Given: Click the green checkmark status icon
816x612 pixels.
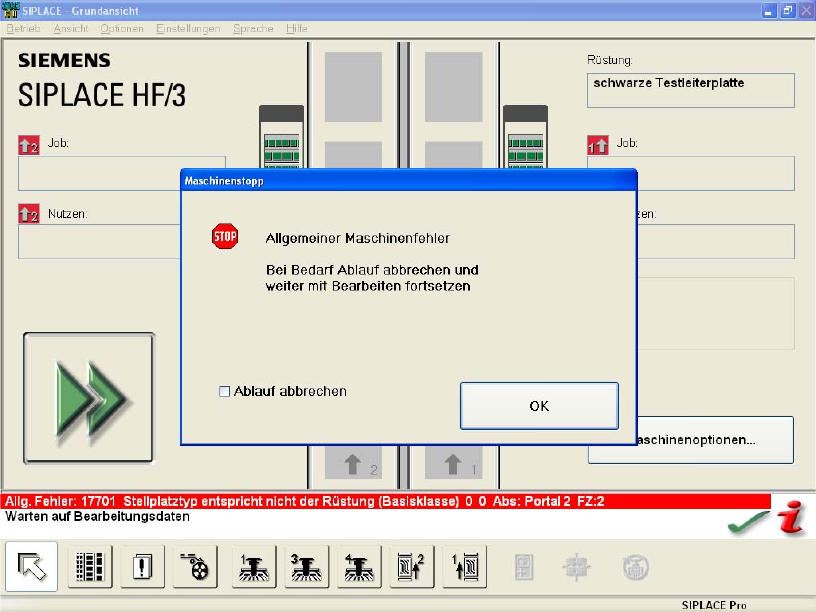Looking at the screenshot, I should pos(748,522).
